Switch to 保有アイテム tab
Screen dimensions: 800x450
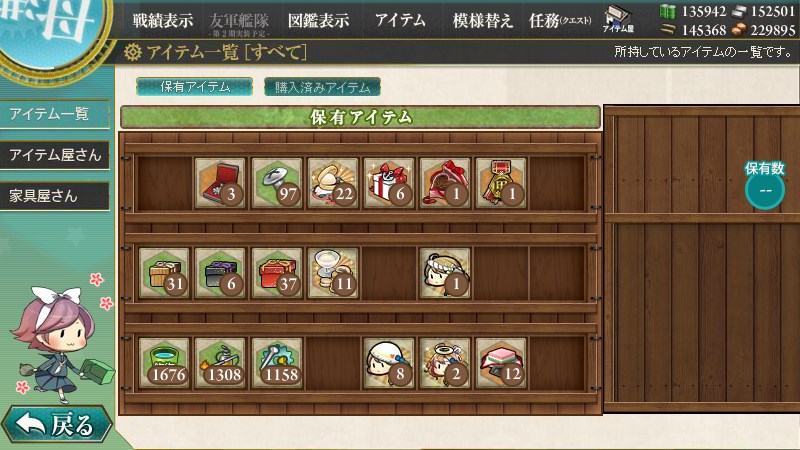click(194, 87)
